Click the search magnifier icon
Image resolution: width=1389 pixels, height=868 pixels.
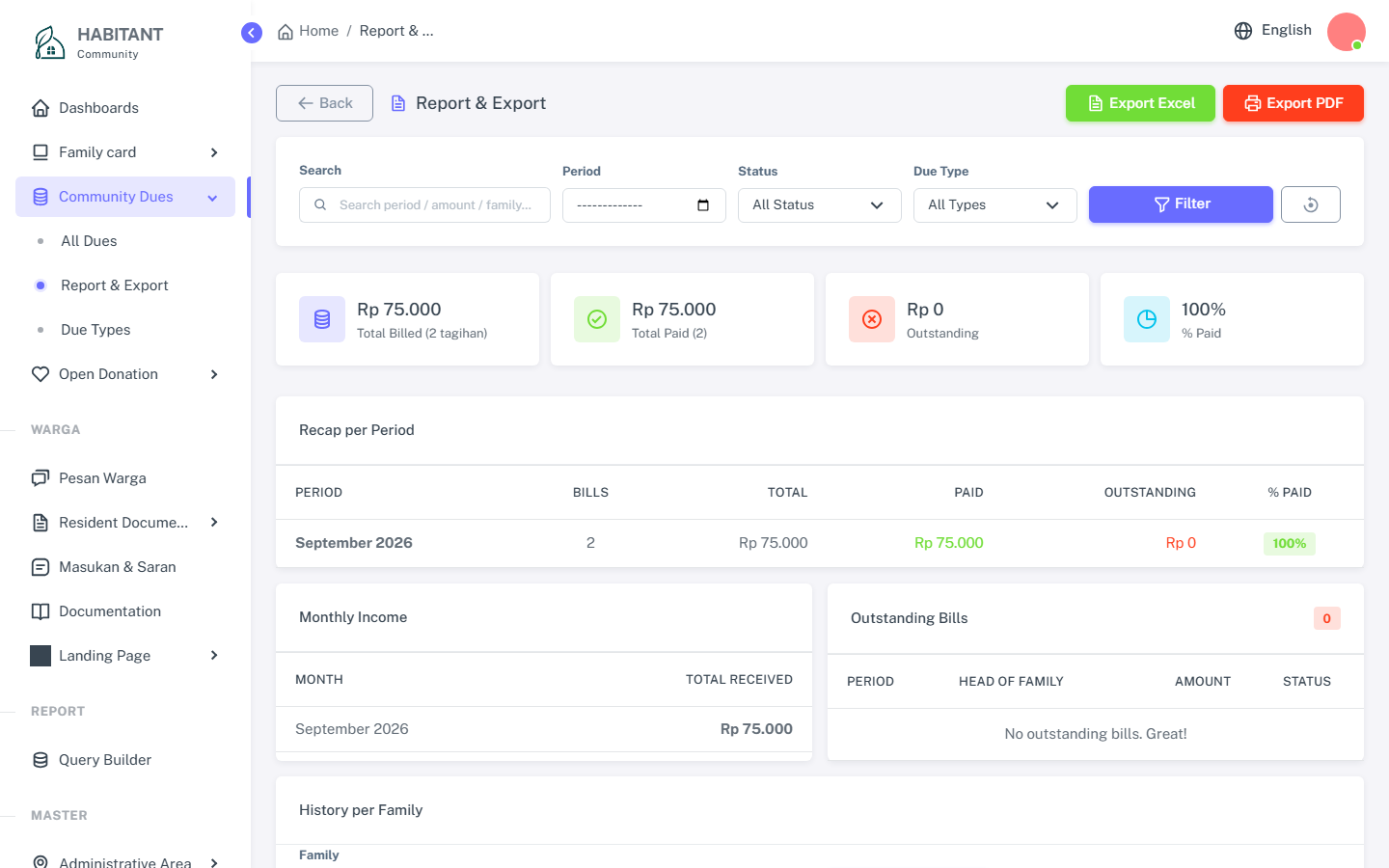(320, 205)
